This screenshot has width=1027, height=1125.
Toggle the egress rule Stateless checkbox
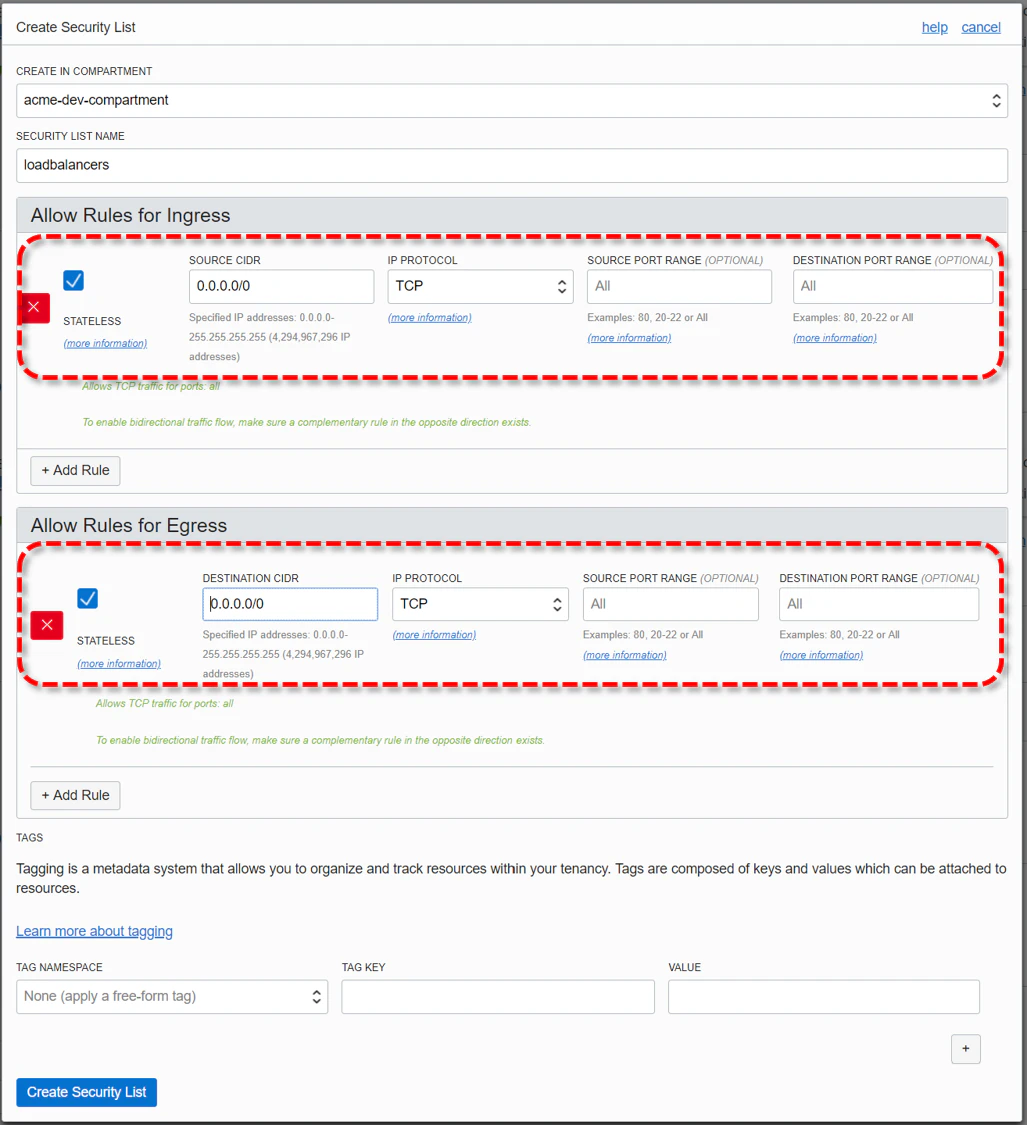(88, 598)
